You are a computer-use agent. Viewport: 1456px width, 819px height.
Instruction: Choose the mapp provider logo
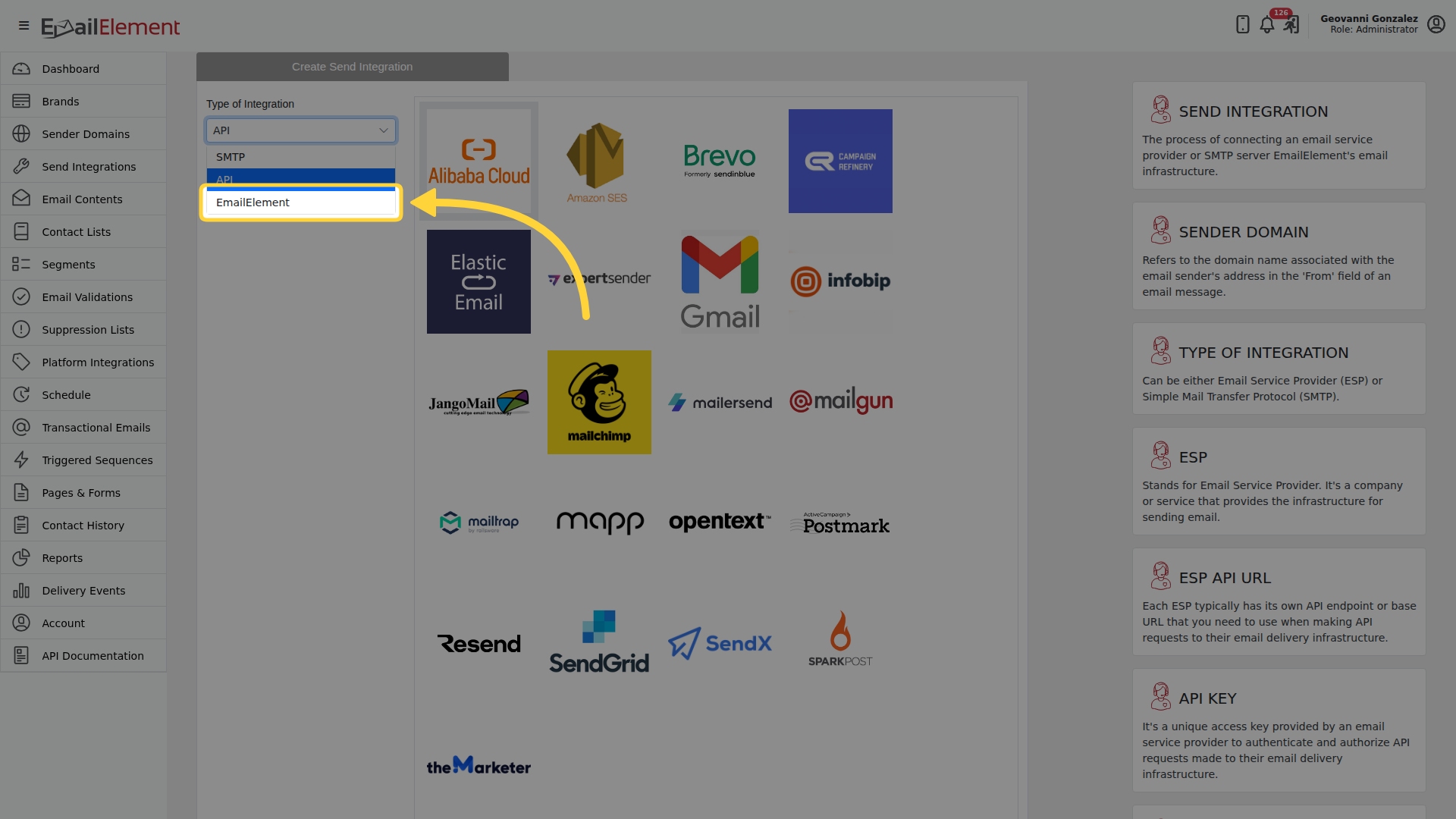point(599,522)
